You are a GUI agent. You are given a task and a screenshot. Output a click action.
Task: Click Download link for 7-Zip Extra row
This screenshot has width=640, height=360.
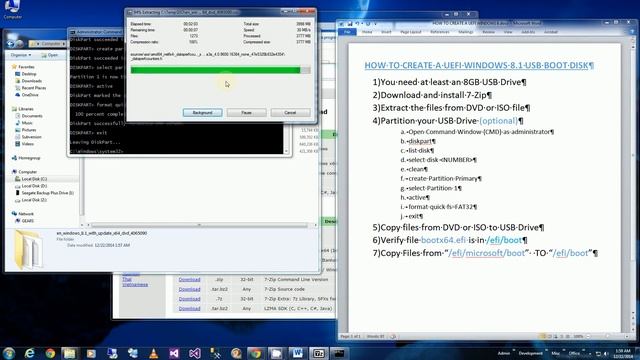point(189,299)
